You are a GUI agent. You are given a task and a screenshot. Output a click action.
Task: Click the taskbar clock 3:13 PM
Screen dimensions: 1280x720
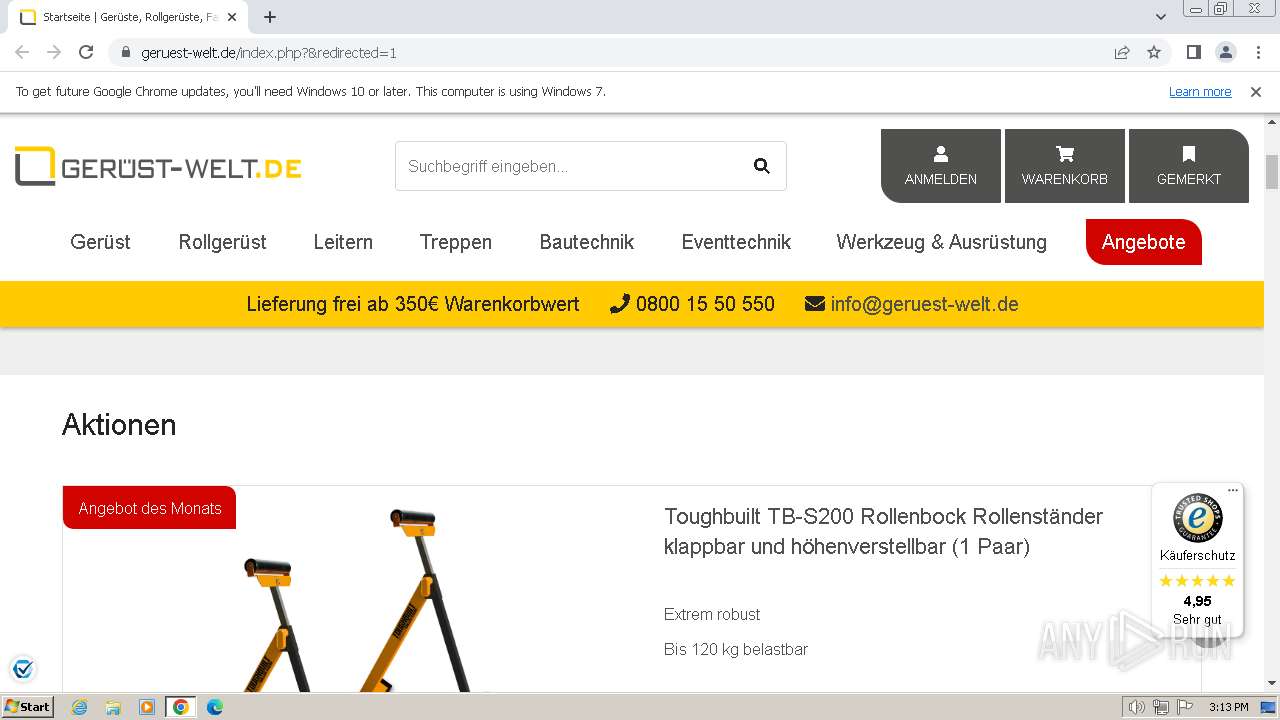click(1228, 707)
